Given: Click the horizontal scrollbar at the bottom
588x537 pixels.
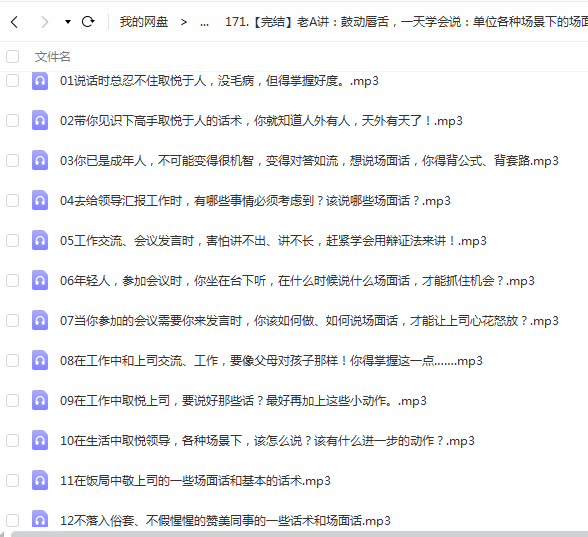Looking at the screenshot, I should pos(299,534).
